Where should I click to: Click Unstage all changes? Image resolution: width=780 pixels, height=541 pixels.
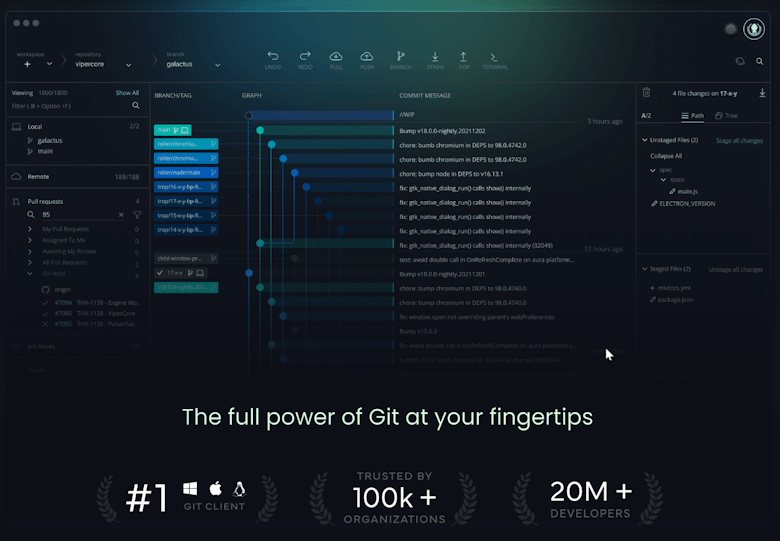(x=736, y=270)
